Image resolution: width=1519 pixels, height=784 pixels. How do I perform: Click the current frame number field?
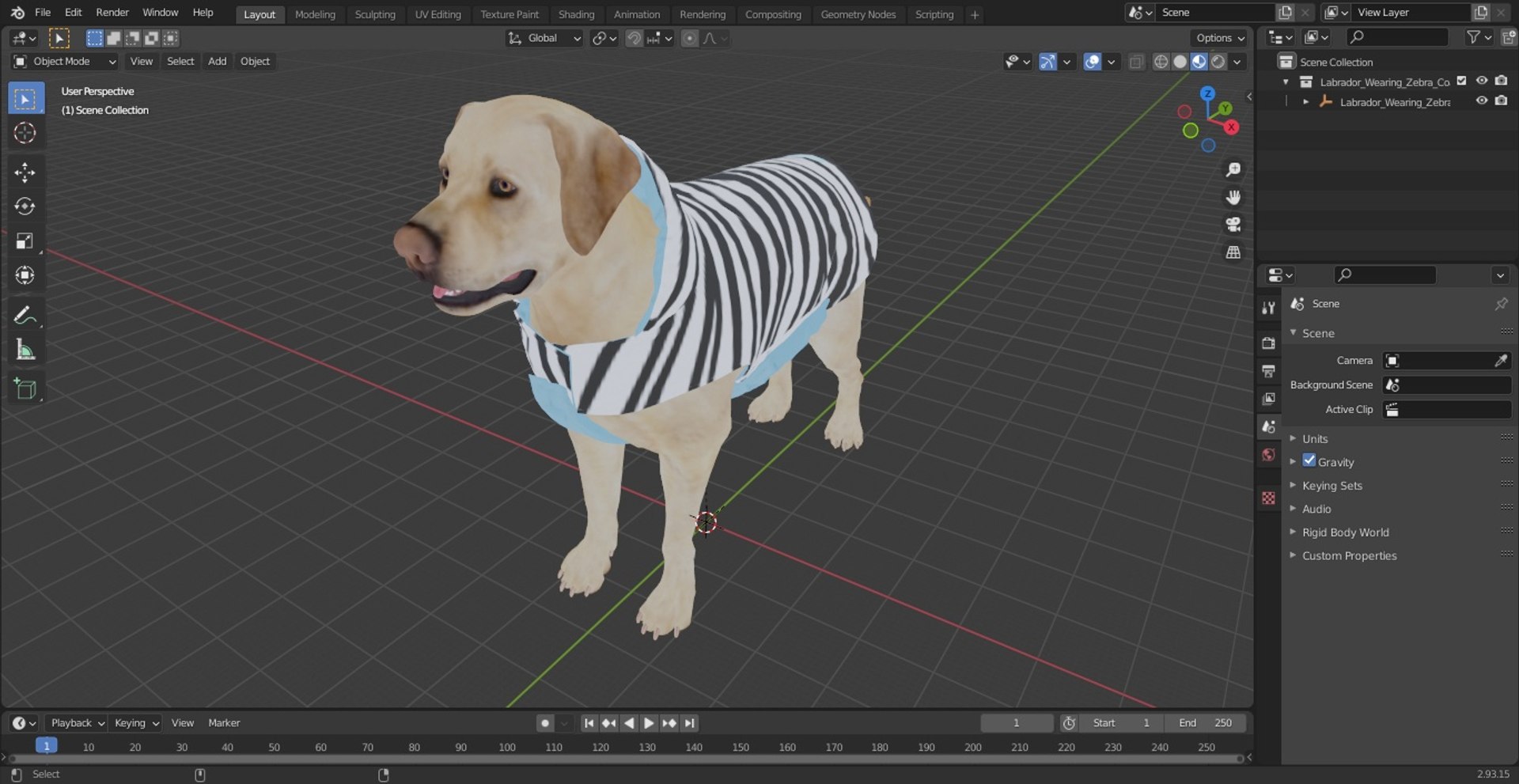[1017, 723]
